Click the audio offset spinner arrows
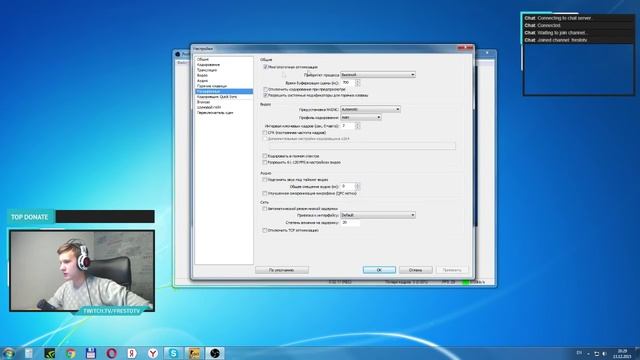Viewport: 640px width, 360px height. 358,187
